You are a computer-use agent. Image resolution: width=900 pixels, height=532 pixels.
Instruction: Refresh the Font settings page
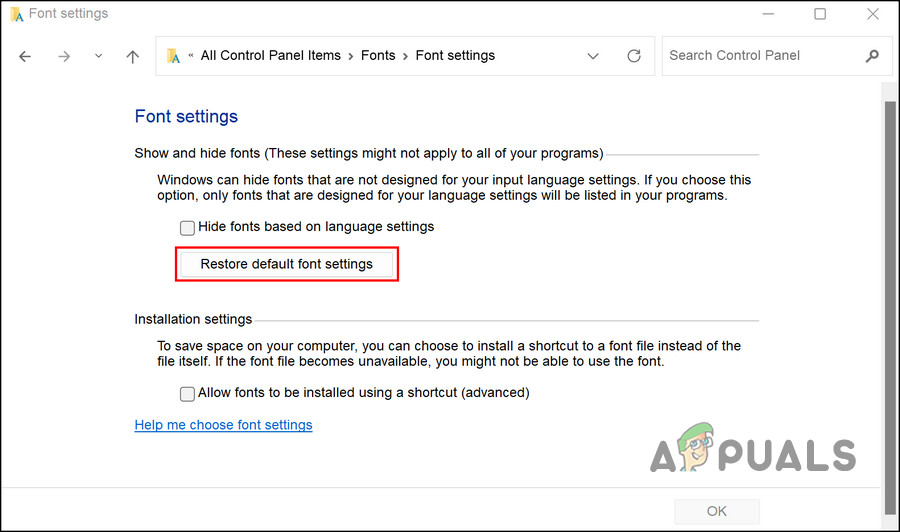(634, 56)
